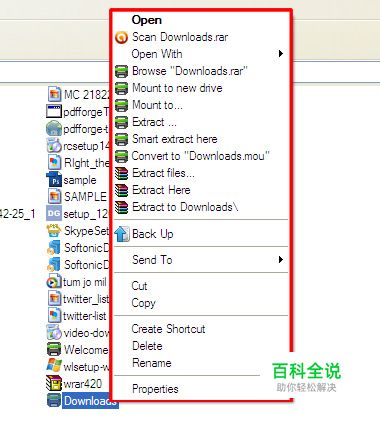Screen dimensions: 380x423
Task: Select the twitter-list file name
Action: [x=85, y=316]
